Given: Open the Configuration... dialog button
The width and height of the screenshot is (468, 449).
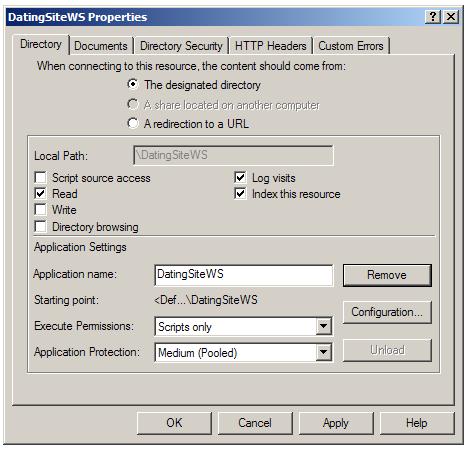Looking at the screenshot, I should tap(387, 312).
